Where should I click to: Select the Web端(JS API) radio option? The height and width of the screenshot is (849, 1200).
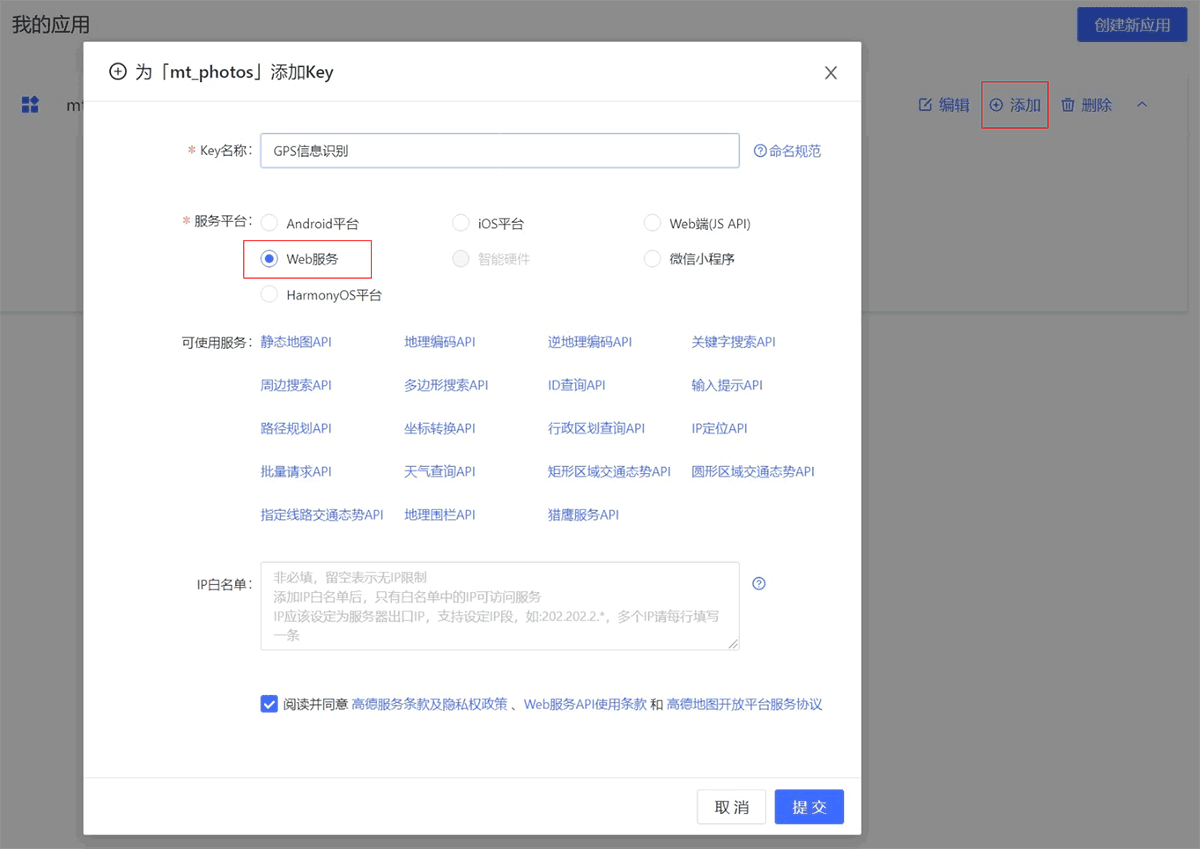click(652, 223)
